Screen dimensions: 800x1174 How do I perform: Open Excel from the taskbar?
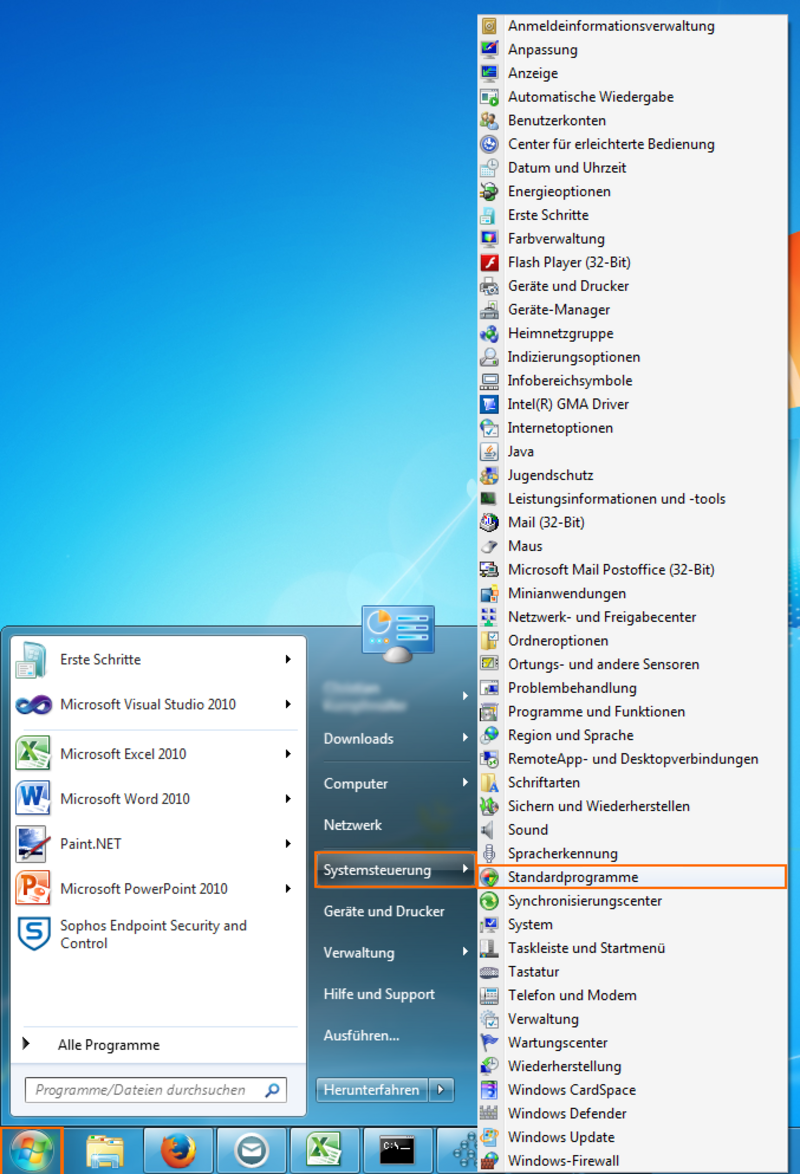(x=324, y=1151)
